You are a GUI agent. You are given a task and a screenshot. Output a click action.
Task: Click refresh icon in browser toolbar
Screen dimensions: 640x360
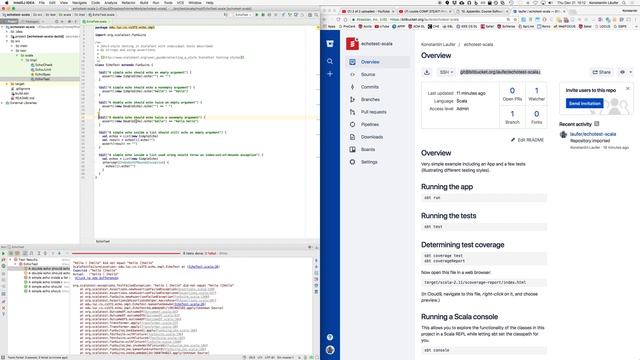tap(338, 19)
